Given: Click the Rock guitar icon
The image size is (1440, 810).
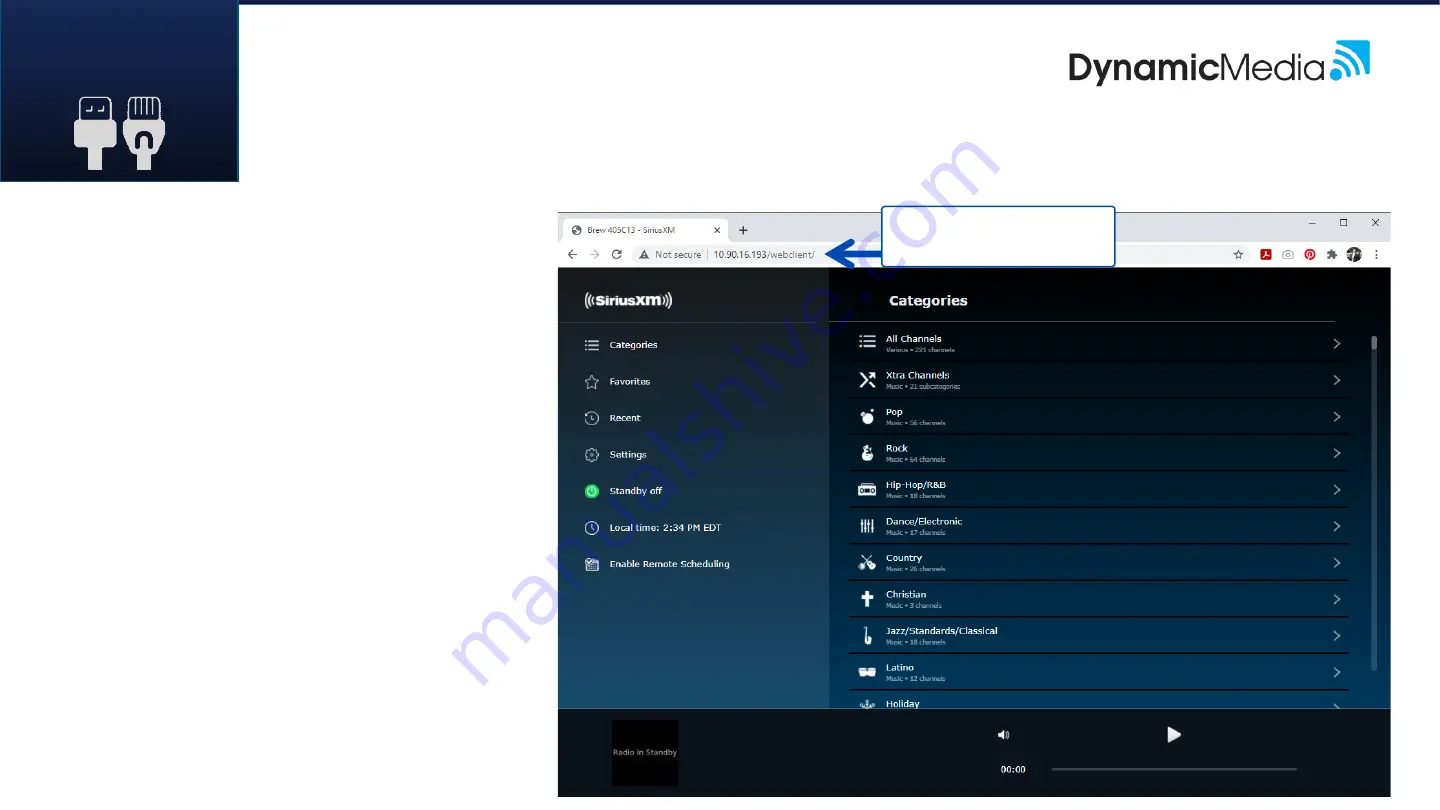Looking at the screenshot, I should [867, 453].
